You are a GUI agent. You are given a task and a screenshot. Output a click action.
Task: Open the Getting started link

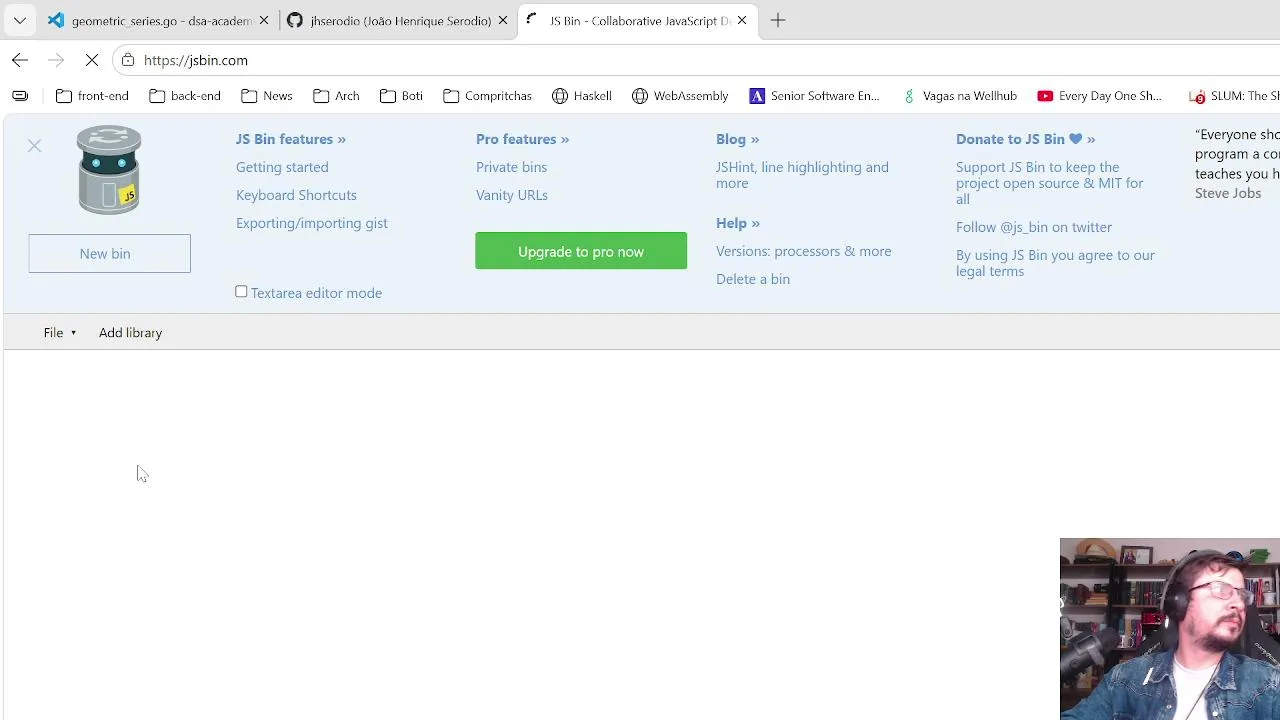(x=282, y=167)
